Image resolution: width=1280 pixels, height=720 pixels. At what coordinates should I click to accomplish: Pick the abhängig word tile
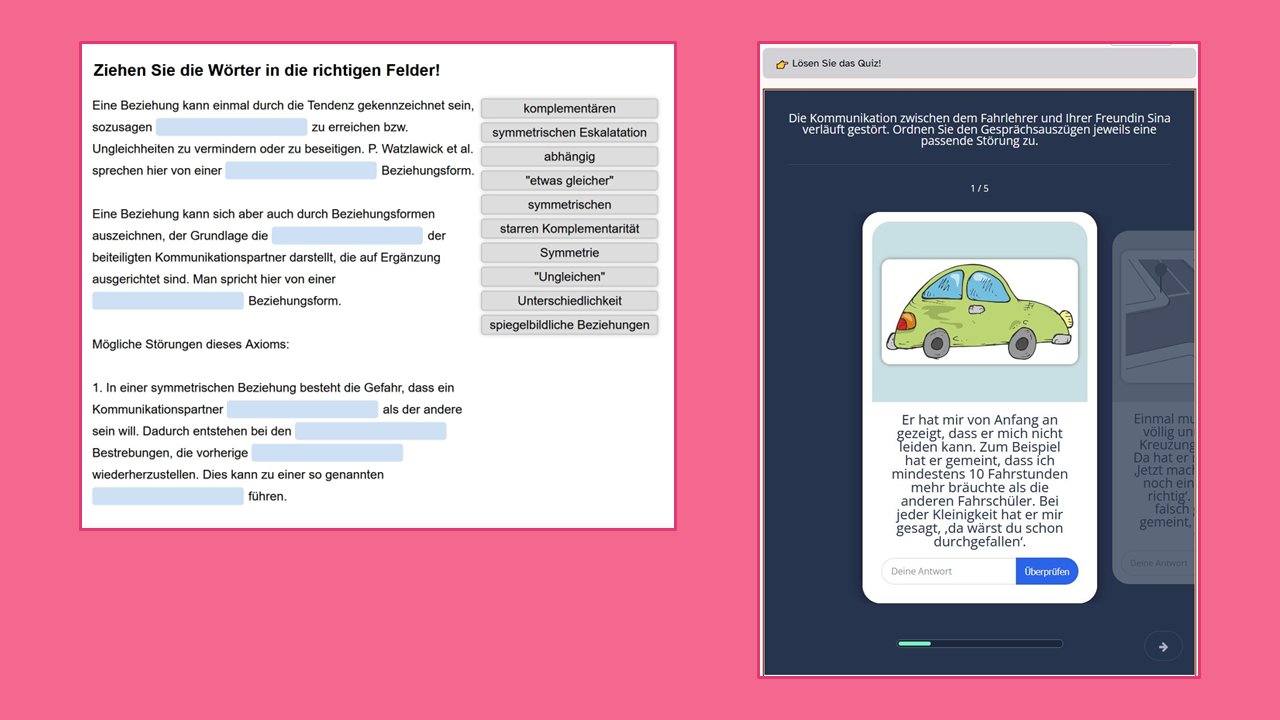[569, 156]
